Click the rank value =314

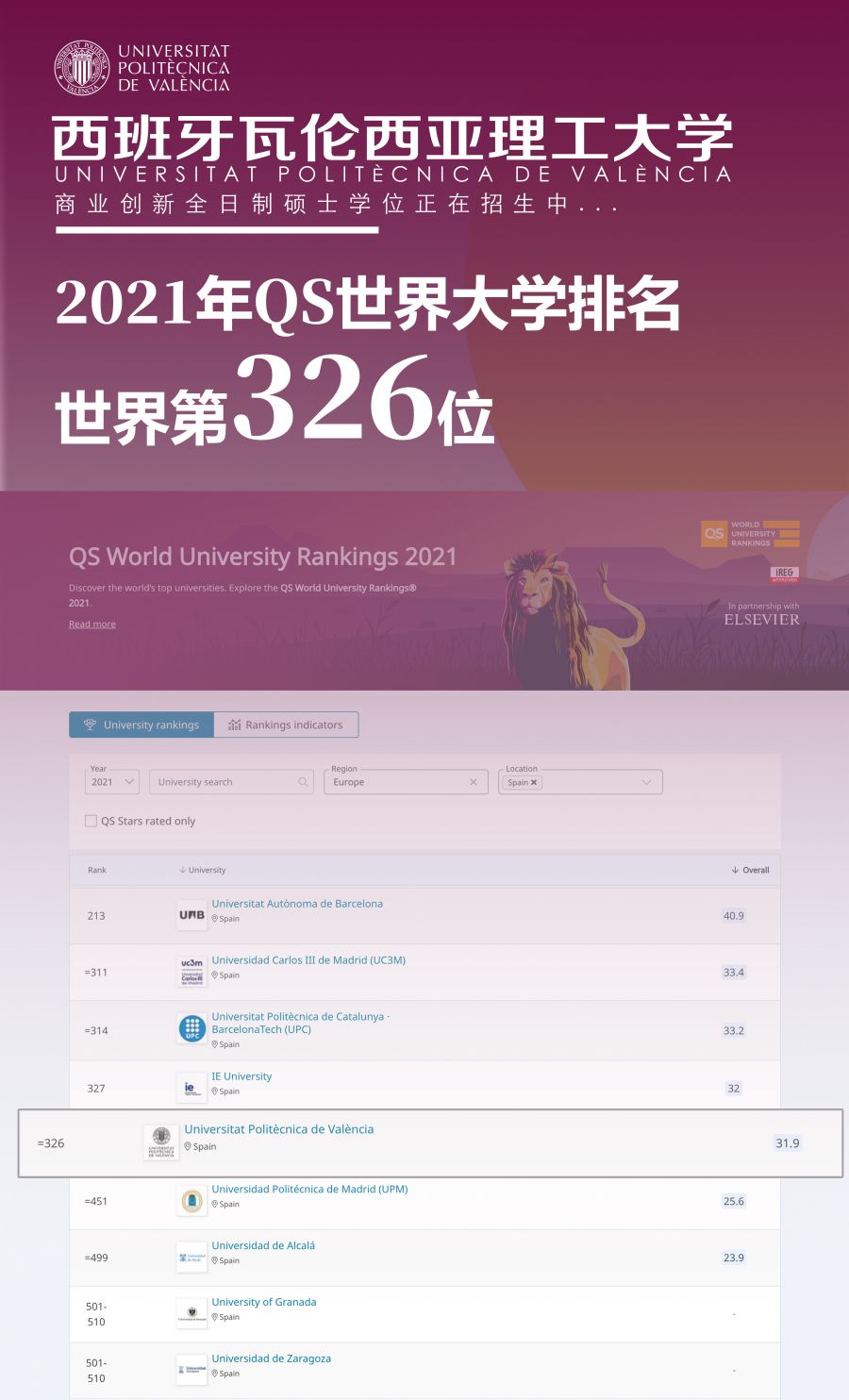click(96, 1031)
